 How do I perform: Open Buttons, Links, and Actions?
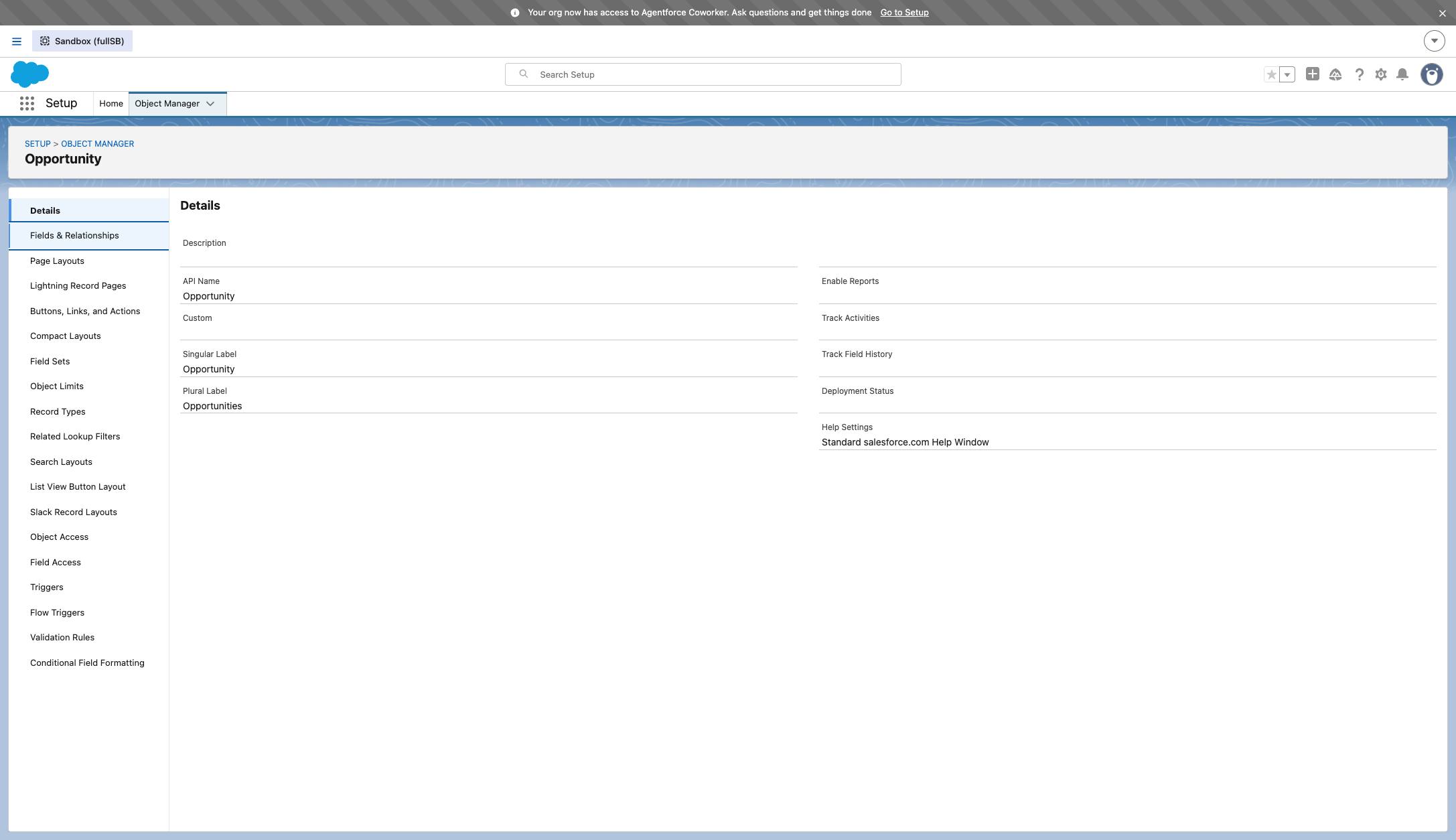pyautogui.click(x=89, y=311)
